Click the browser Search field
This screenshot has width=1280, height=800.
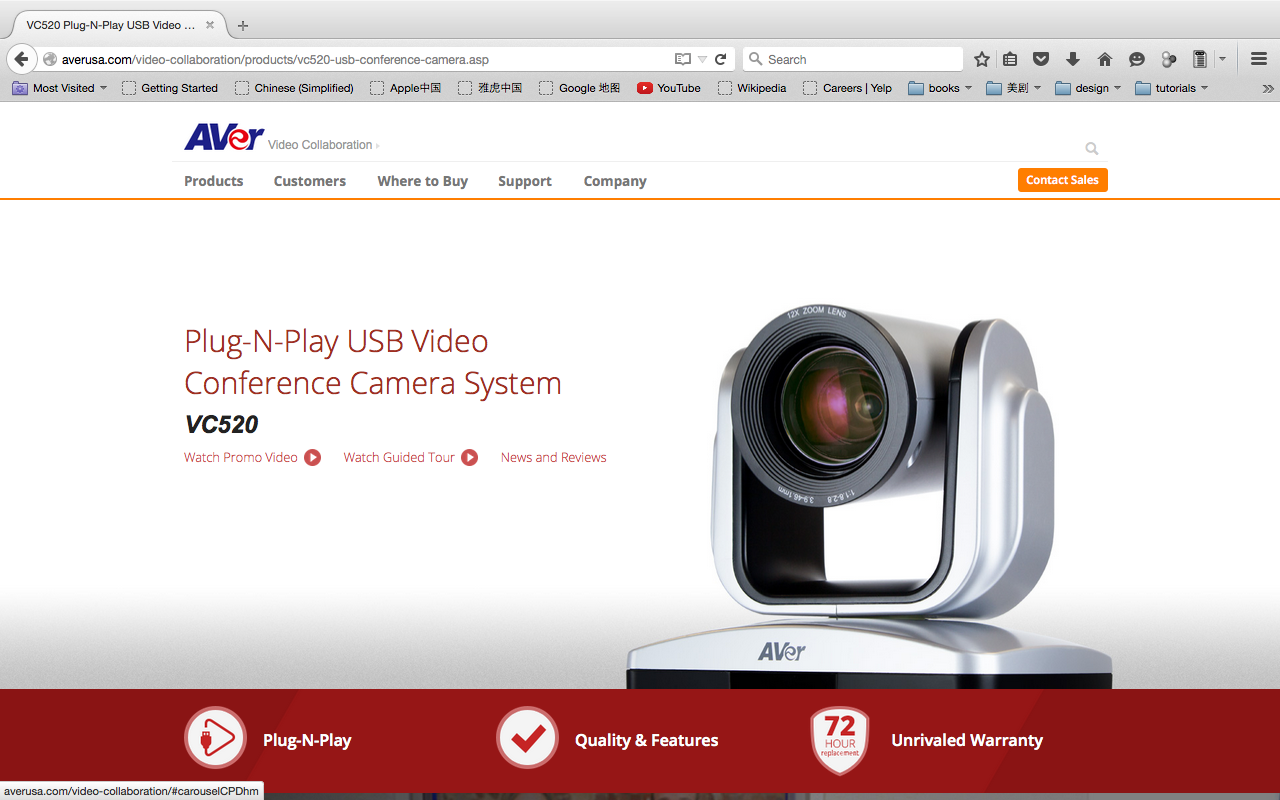click(x=853, y=59)
